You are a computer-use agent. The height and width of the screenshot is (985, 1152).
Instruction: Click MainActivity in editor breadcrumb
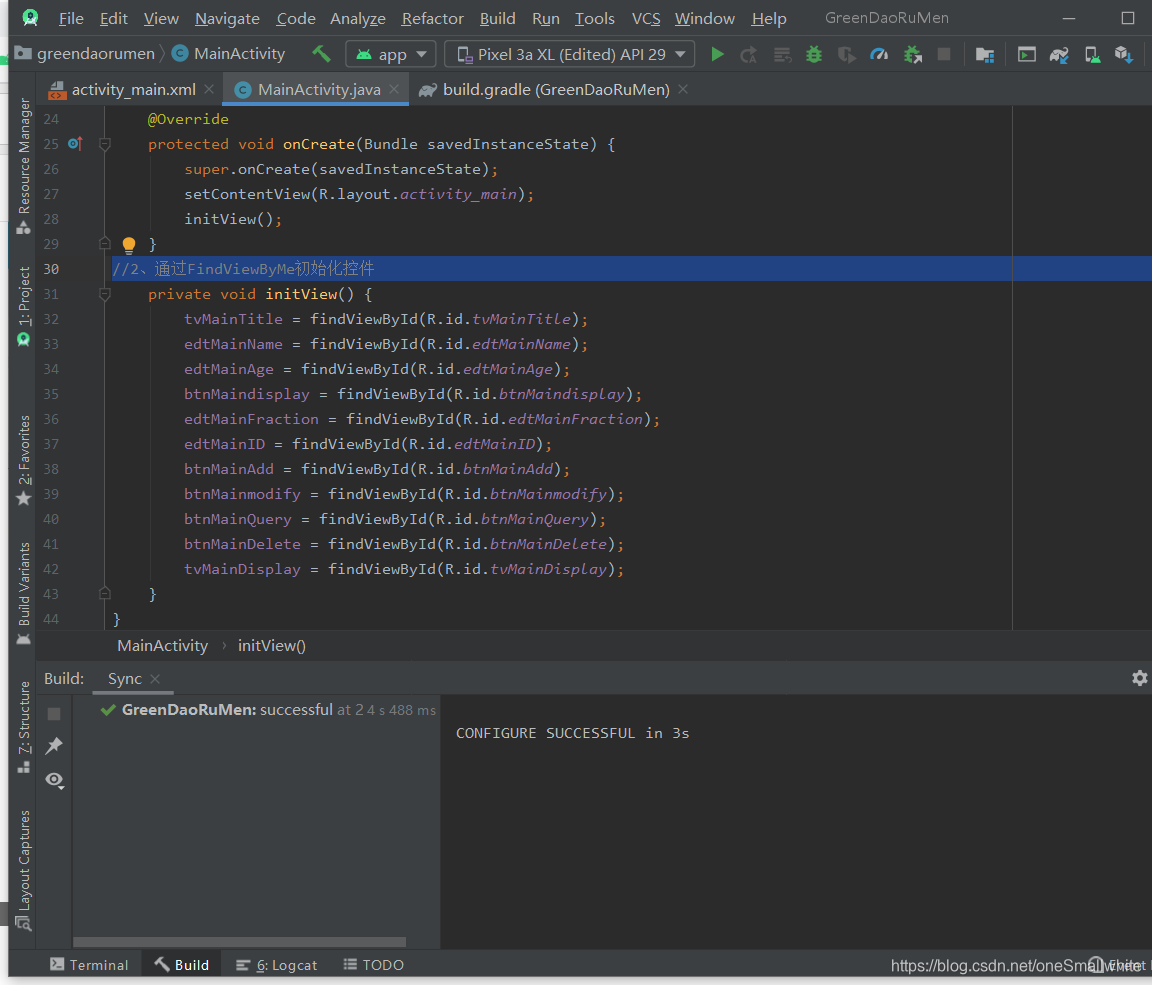[162, 646]
